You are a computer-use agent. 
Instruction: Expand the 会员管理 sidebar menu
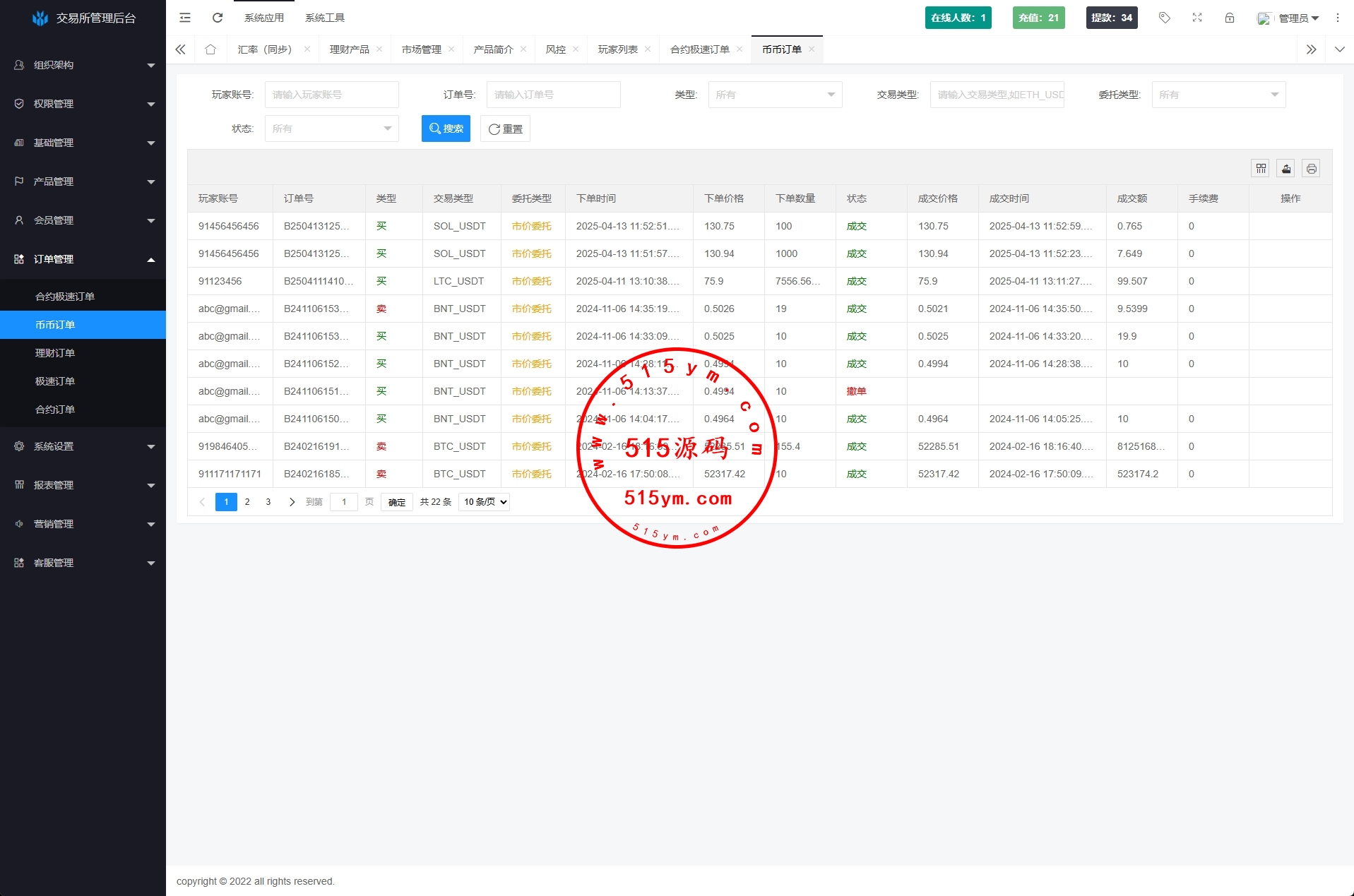tap(83, 220)
